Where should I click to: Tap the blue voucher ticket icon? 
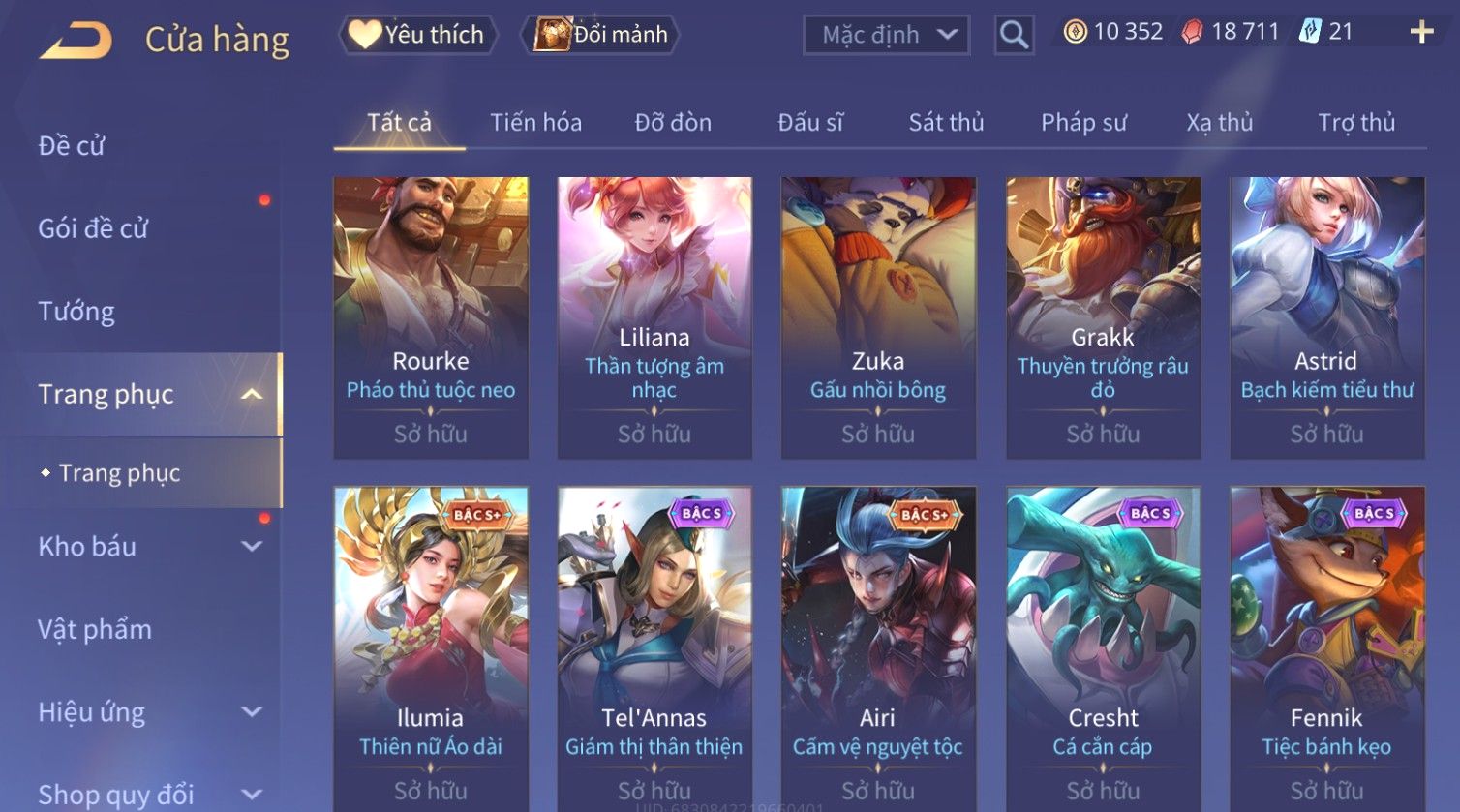(x=1310, y=32)
